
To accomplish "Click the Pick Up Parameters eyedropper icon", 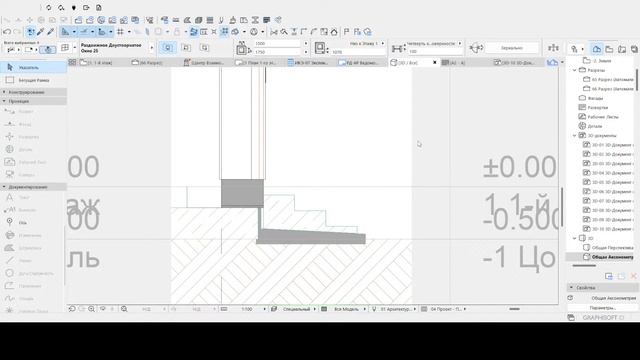I will [x=40, y=32].
